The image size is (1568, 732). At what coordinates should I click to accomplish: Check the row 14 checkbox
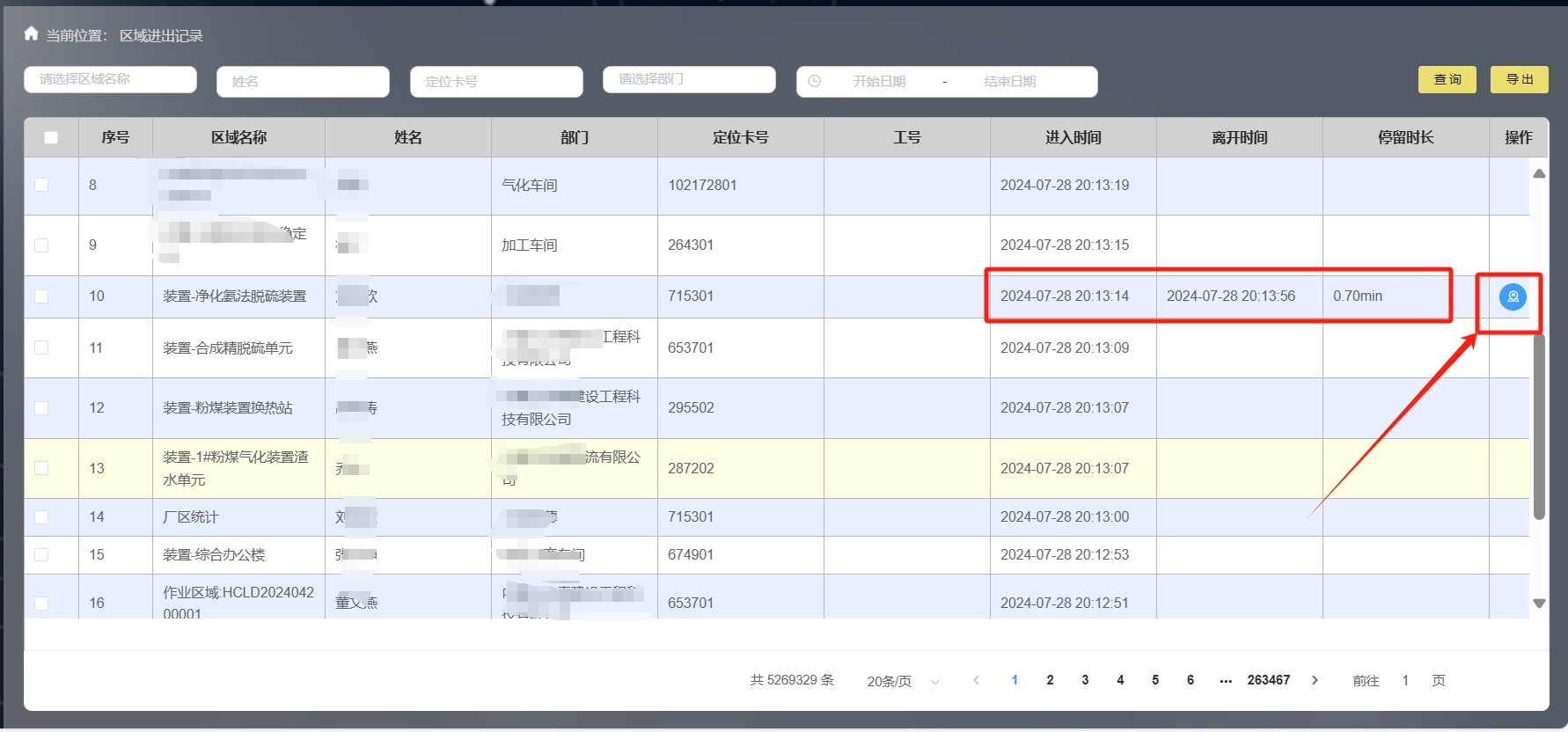point(41,517)
